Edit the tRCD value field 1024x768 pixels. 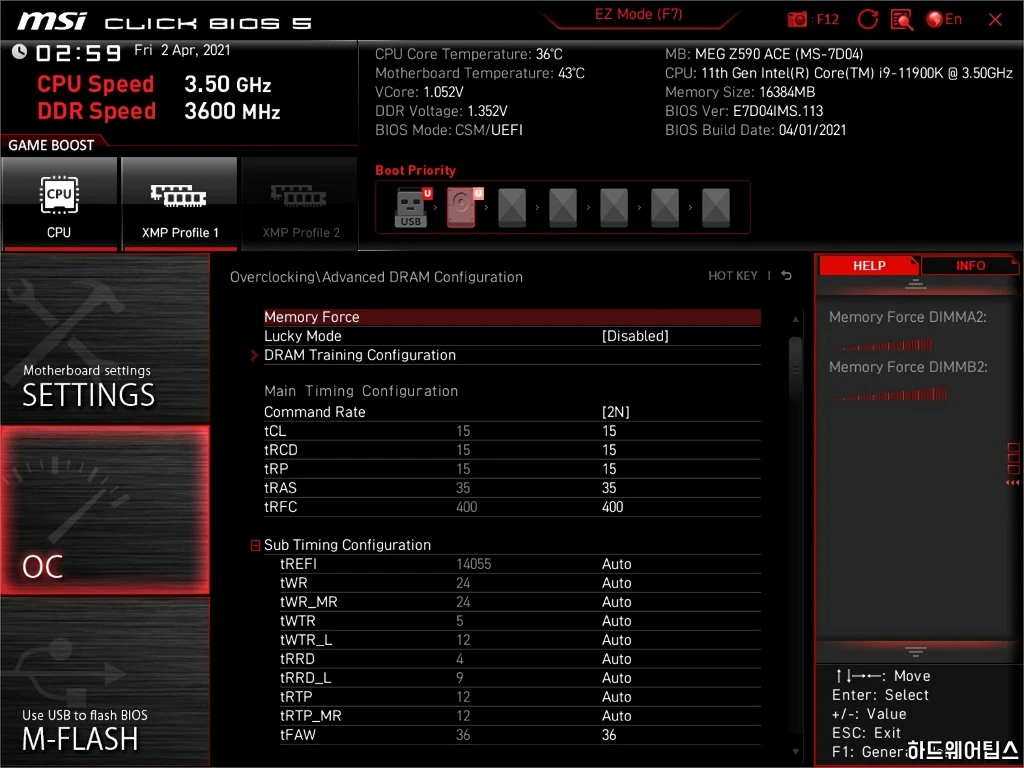tap(609, 450)
